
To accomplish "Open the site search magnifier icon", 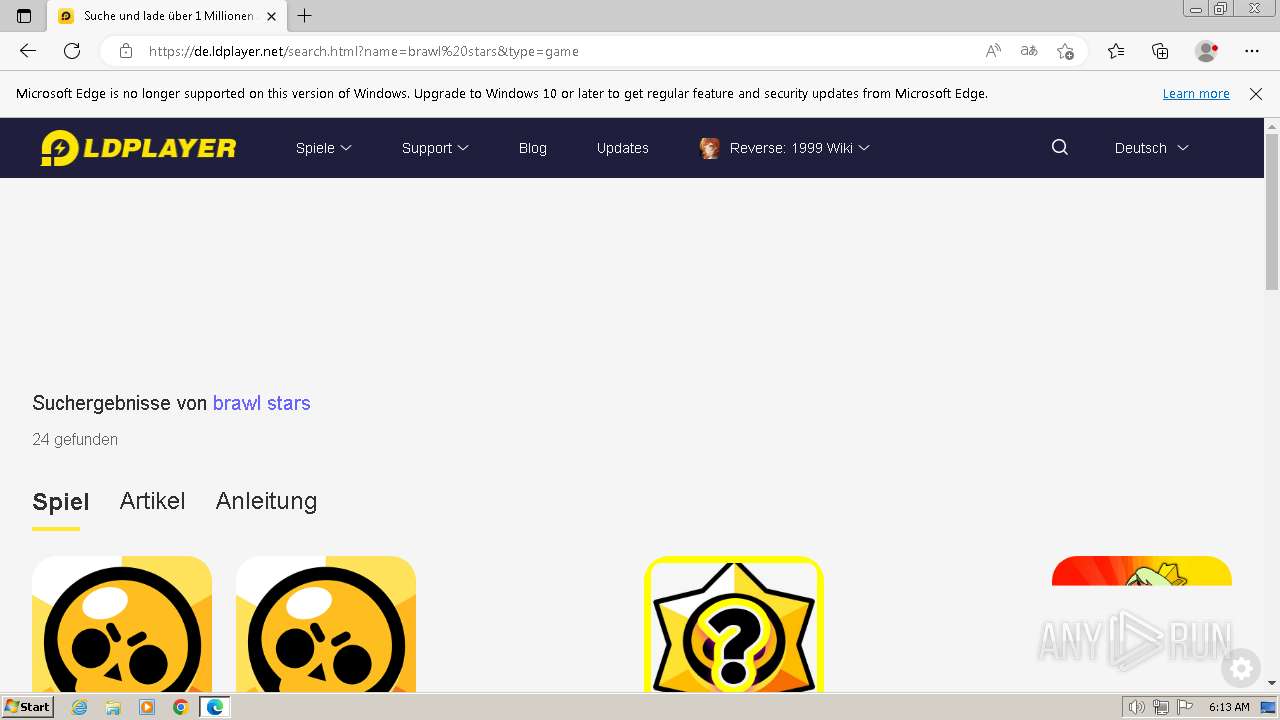I will pyautogui.click(x=1060, y=147).
